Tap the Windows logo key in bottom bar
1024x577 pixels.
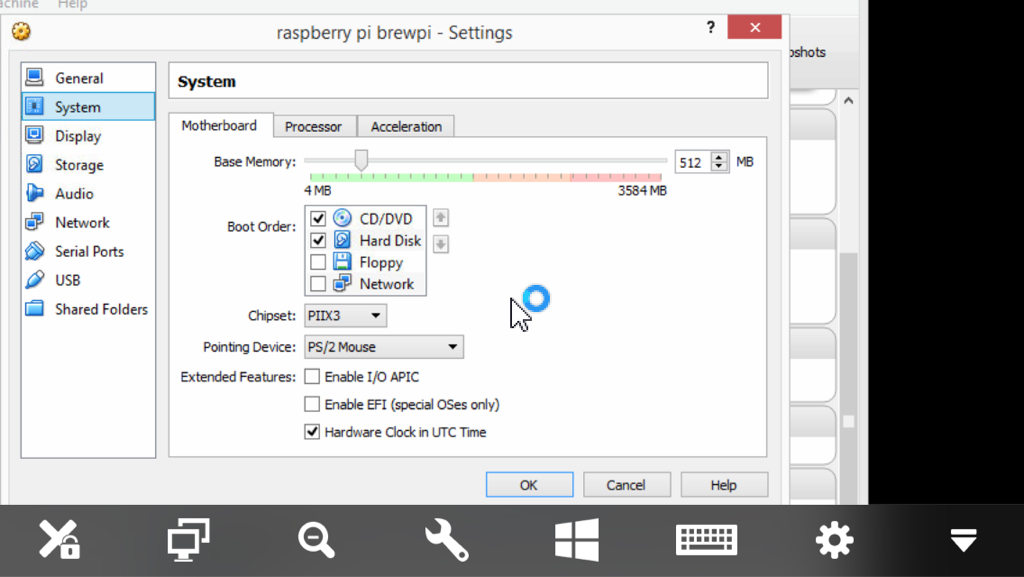click(x=577, y=540)
